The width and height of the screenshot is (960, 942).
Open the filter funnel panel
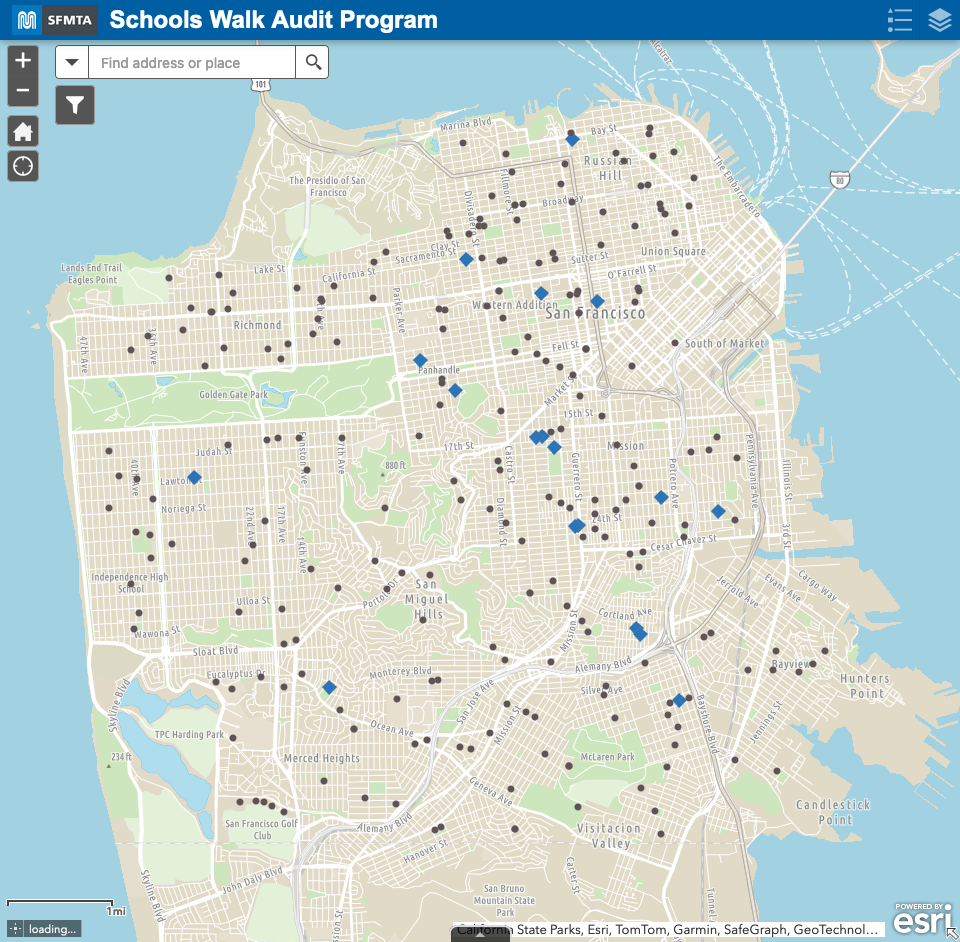(x=74, y=104)
